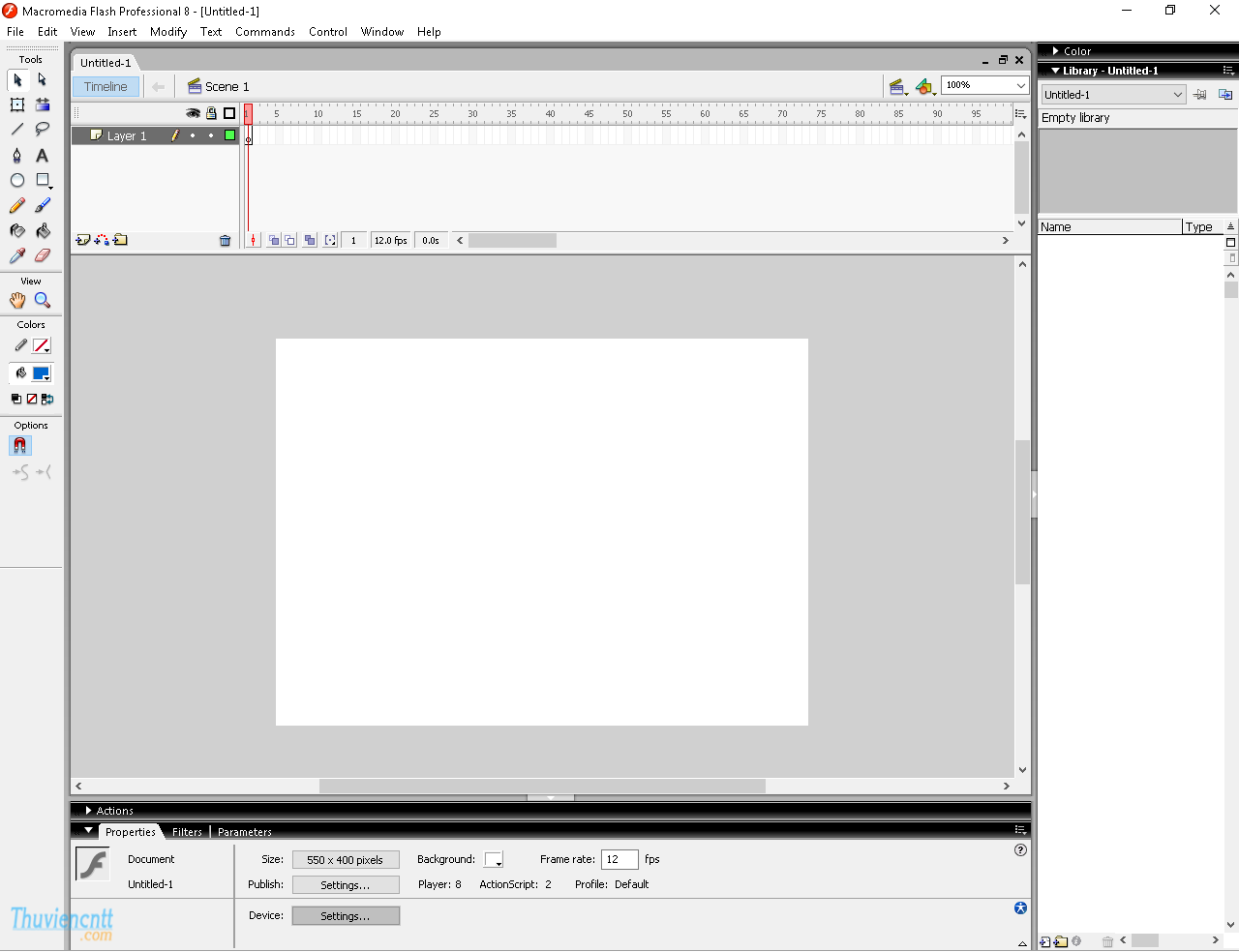Select the Line tool
1239x952 pixels.
tap(17, 130)
